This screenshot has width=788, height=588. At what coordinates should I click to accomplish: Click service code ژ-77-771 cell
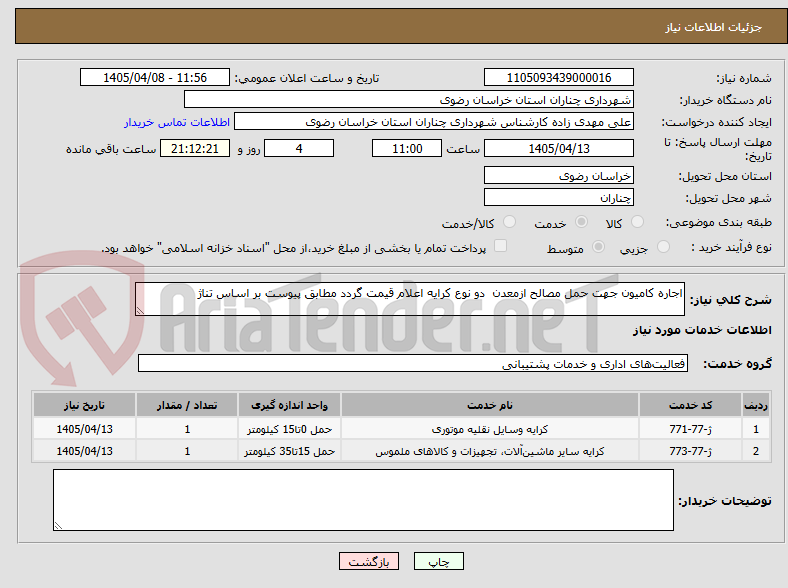[691, 429]
